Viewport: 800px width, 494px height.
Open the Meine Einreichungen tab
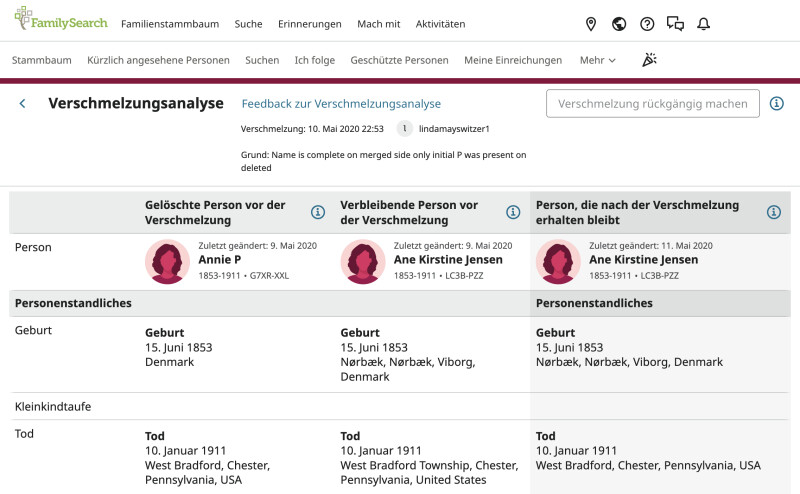click(x=513, y=60)
